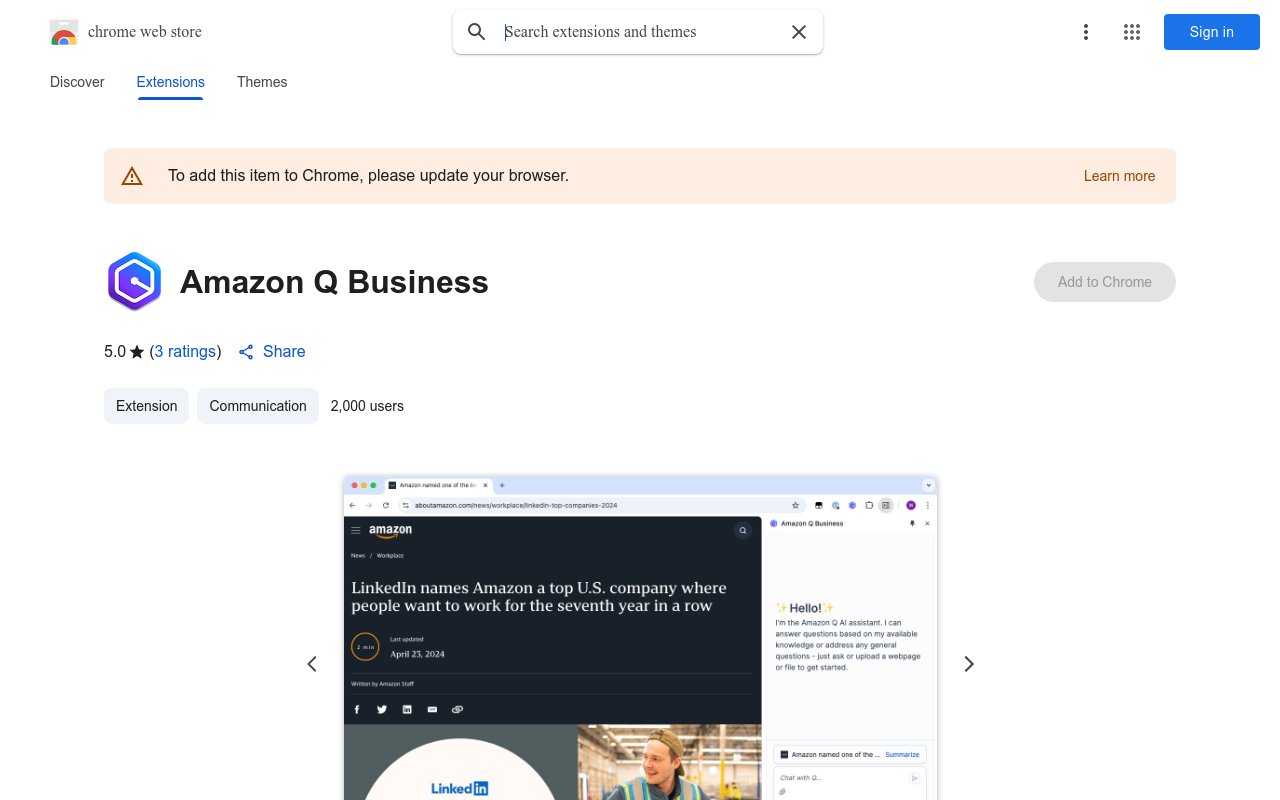Click the search magnifier icon

click(x=477, y=32)
